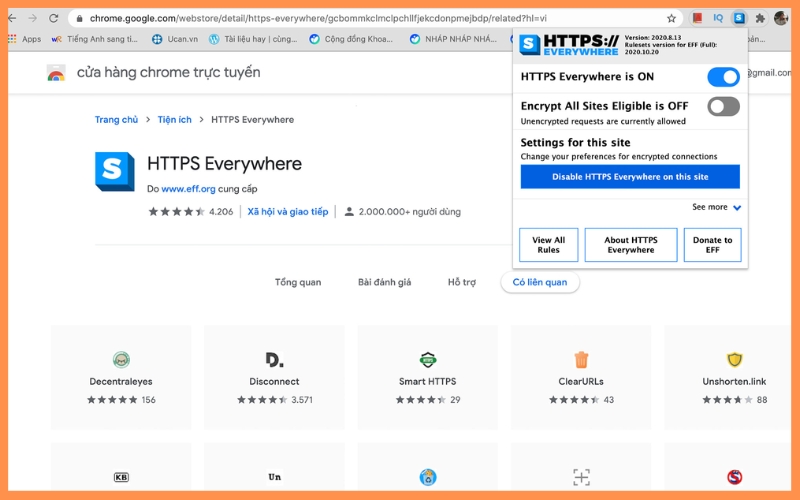800x500 pixels.
Task: Open the Chrome profile avatar
Action: point(781,18)
